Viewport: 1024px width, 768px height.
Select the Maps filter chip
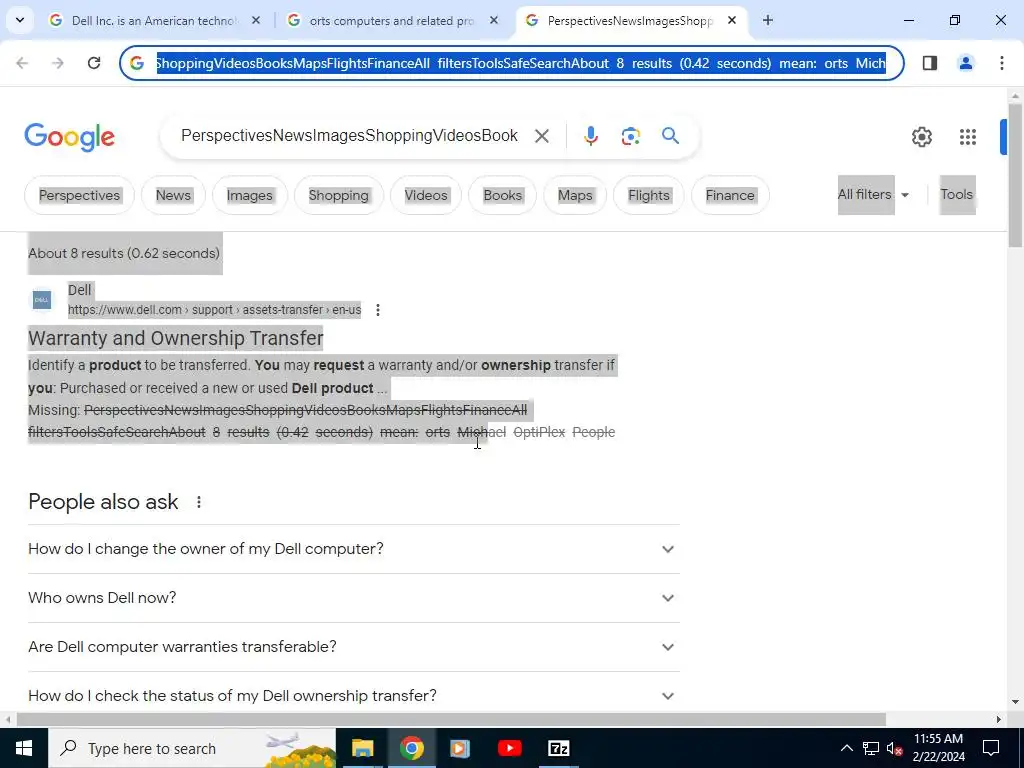575,195
